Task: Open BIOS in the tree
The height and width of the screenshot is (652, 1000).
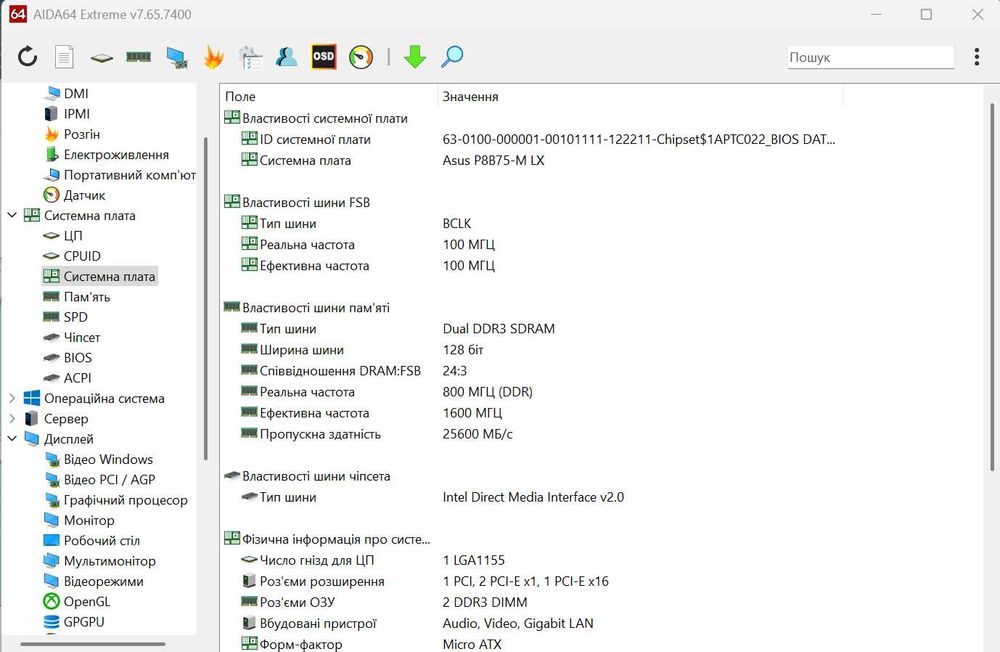Action: (68, 358)
